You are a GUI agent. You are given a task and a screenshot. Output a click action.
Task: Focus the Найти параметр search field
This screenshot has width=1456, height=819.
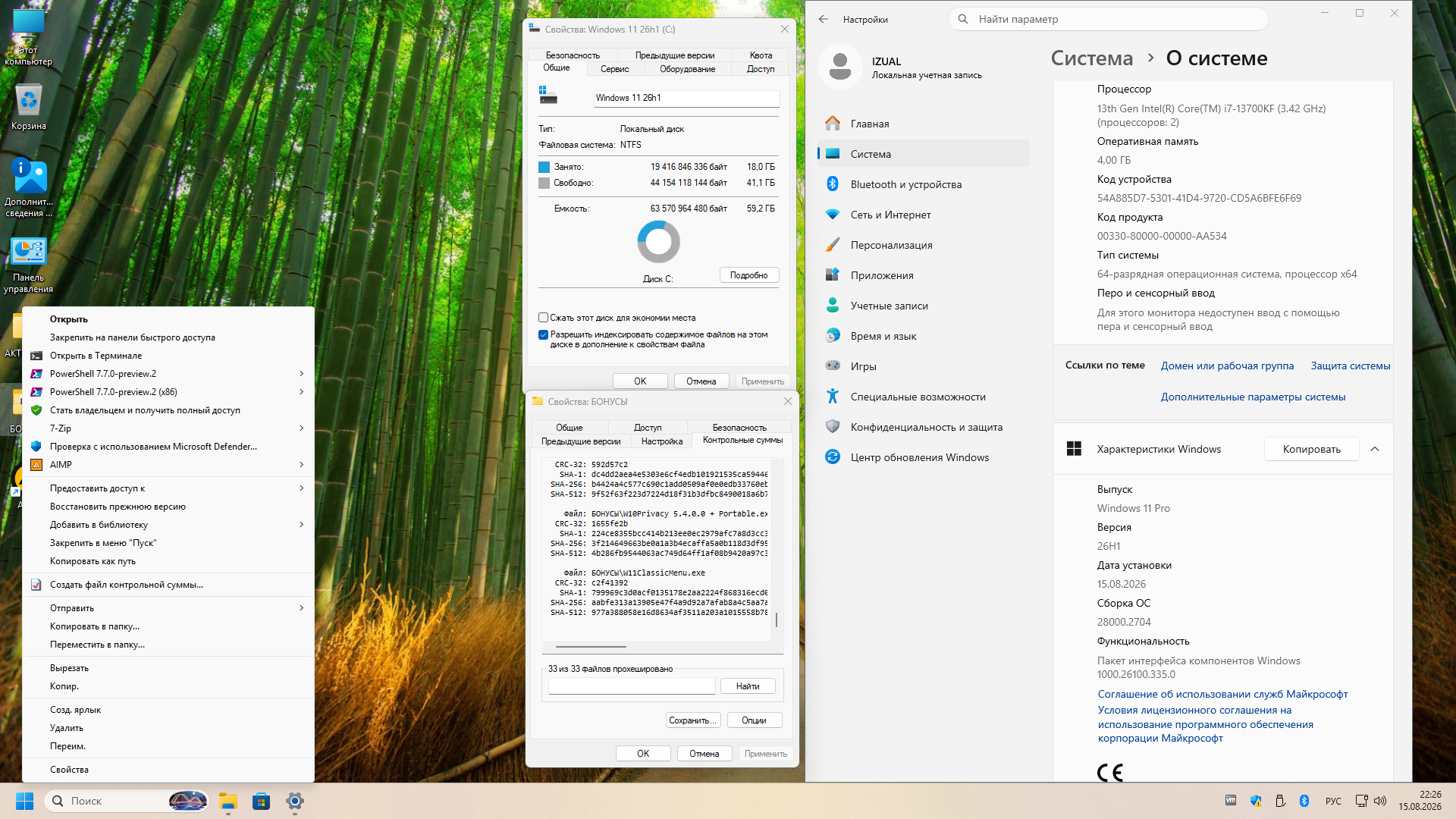pyautogui.click(x=1109, y=19)
